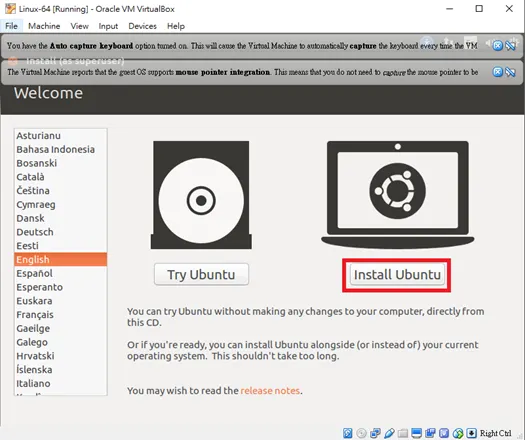Open the Devices menu
This screenshot has height=440, width=525.
(142, 26)
